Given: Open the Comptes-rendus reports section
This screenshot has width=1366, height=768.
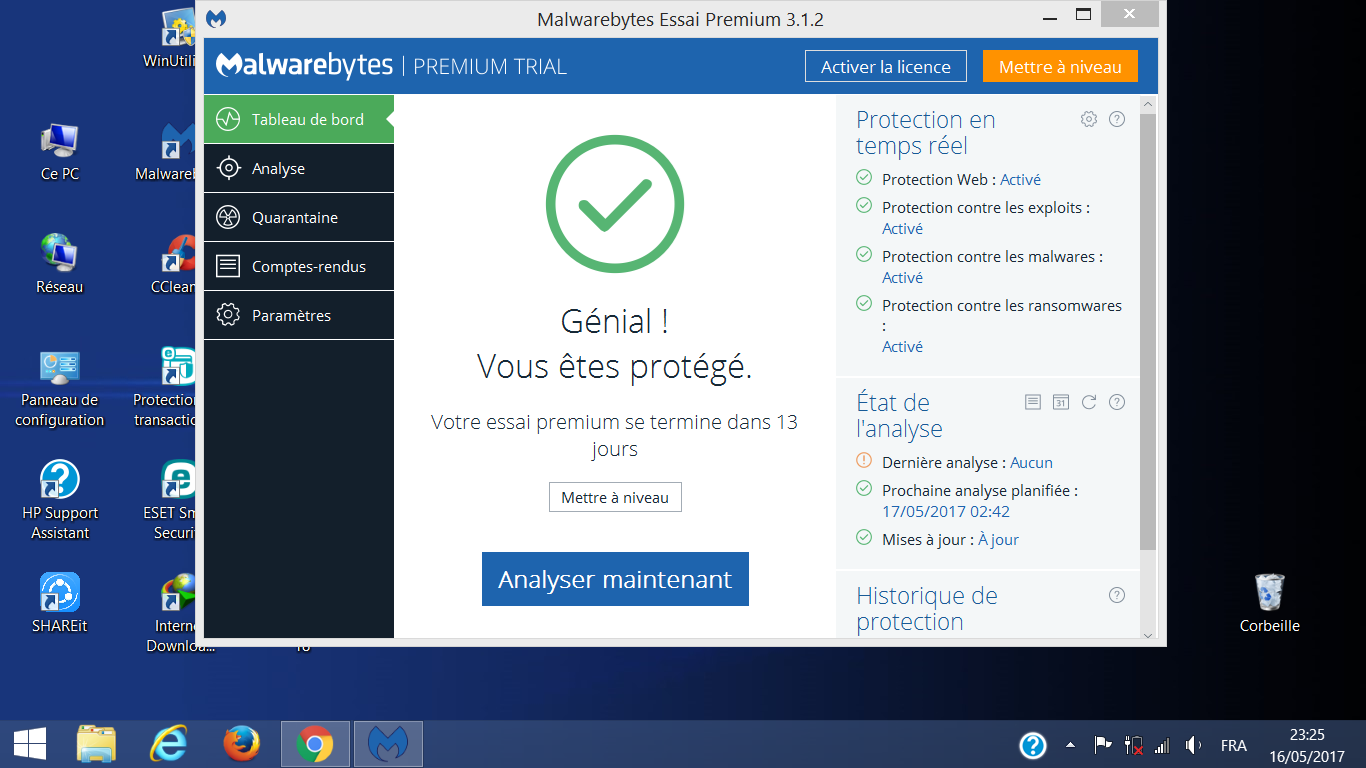Looking at the screenshot, I should coord(299,266).
